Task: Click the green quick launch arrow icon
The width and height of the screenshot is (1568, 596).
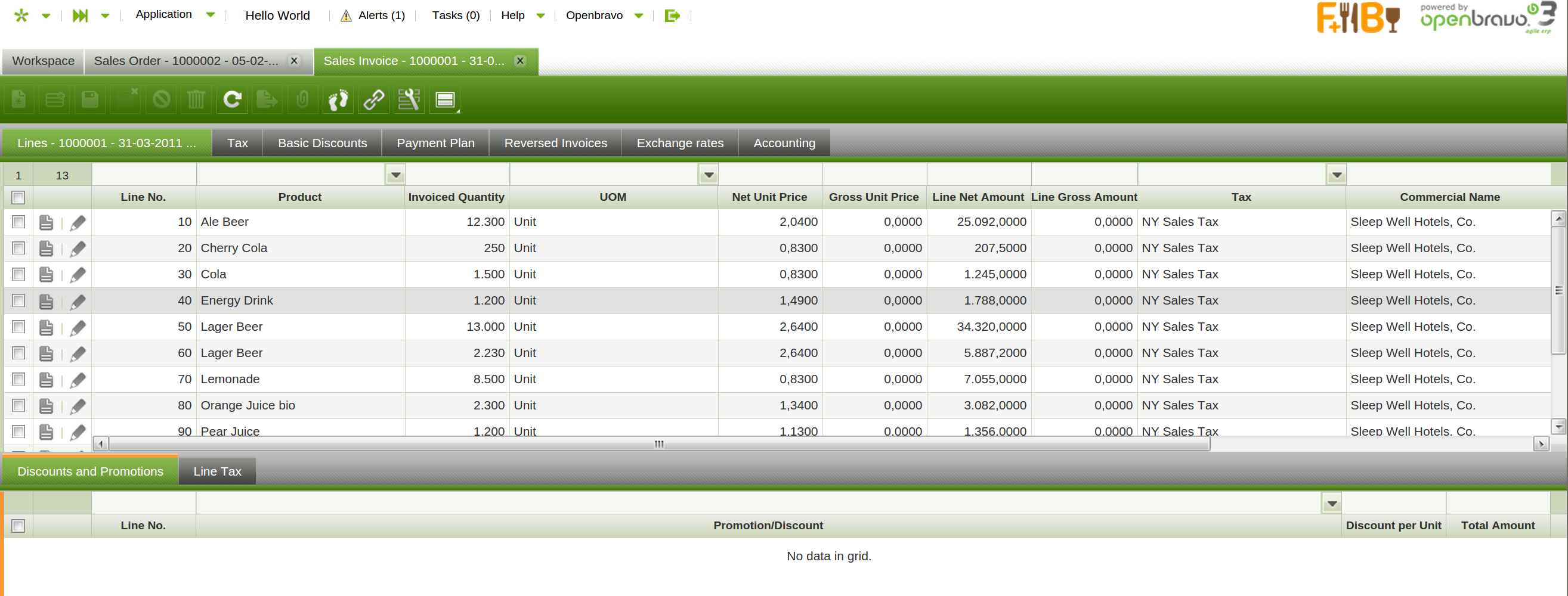Action: (x=80, y=16)
